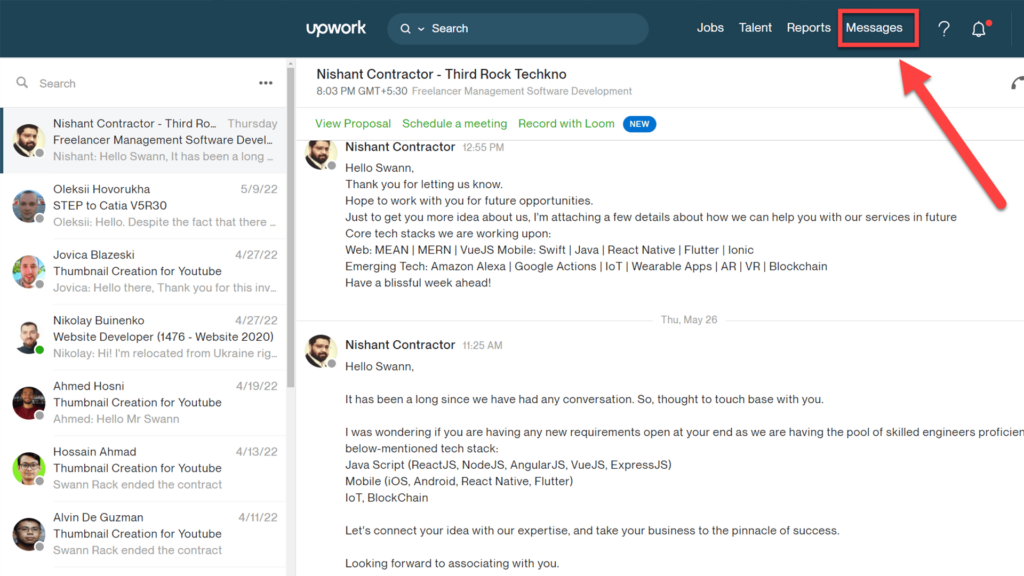Screen dimensions: 1024x576
Task: Click the NEW badge
Action: click(x=639, y=124)
